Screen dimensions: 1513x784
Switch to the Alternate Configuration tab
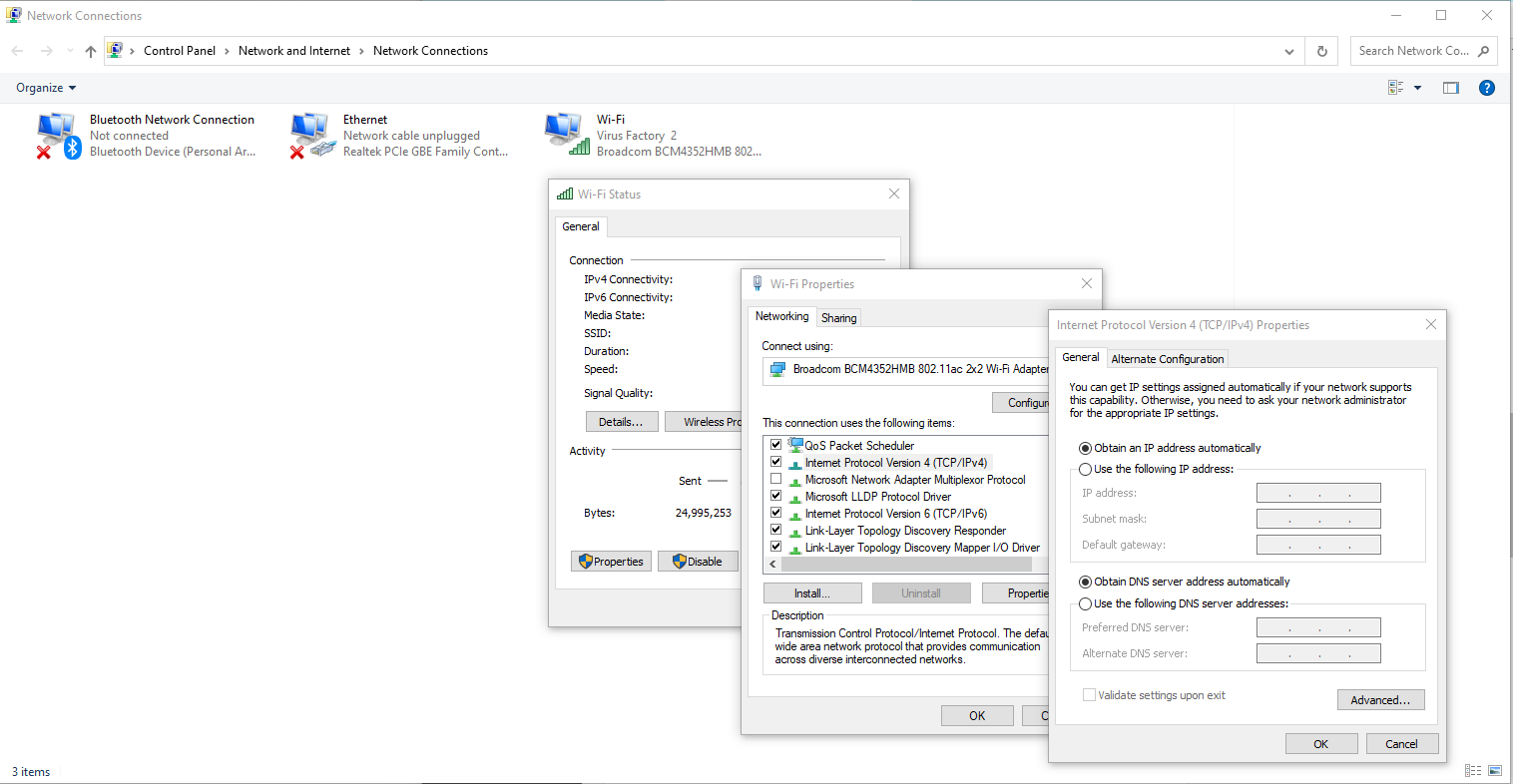(x=1167, y=359)
